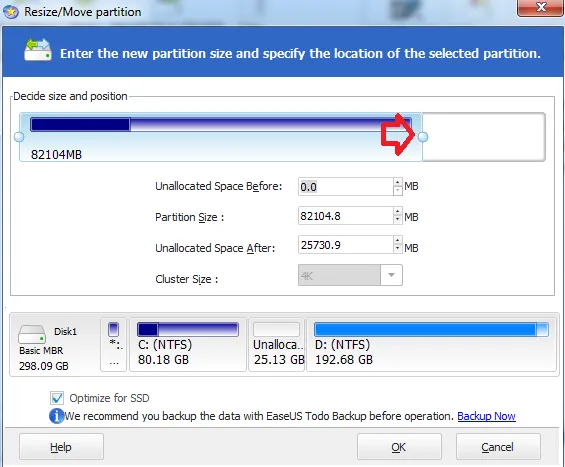This screenshot has width=565, height=467.
Task: Click the Partition Size label
Action: click(x=190, y=217)
